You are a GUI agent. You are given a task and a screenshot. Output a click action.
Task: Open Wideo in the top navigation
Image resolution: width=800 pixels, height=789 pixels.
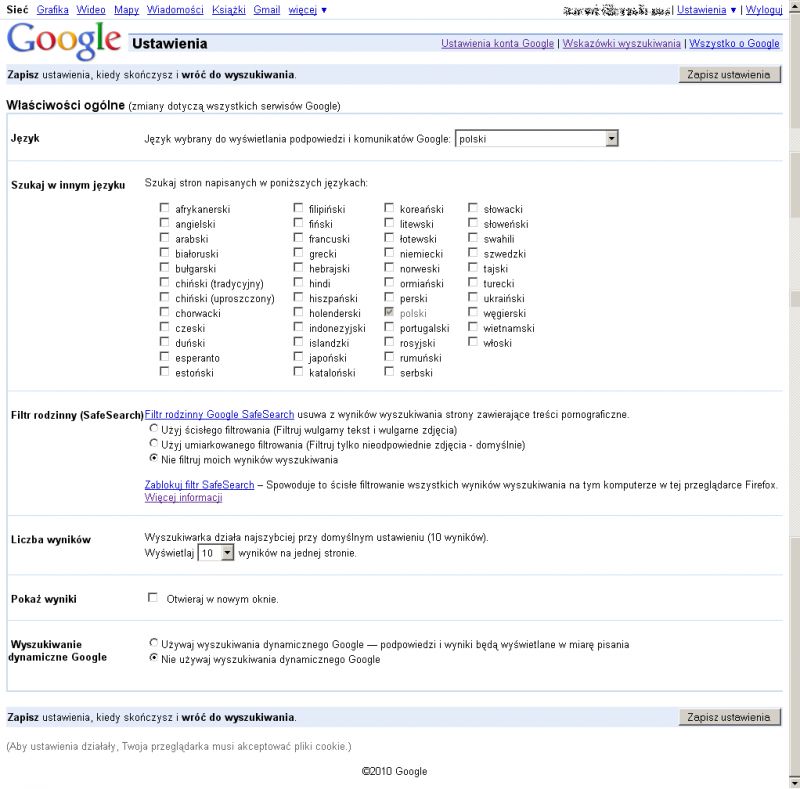click(x=91, y=10)
